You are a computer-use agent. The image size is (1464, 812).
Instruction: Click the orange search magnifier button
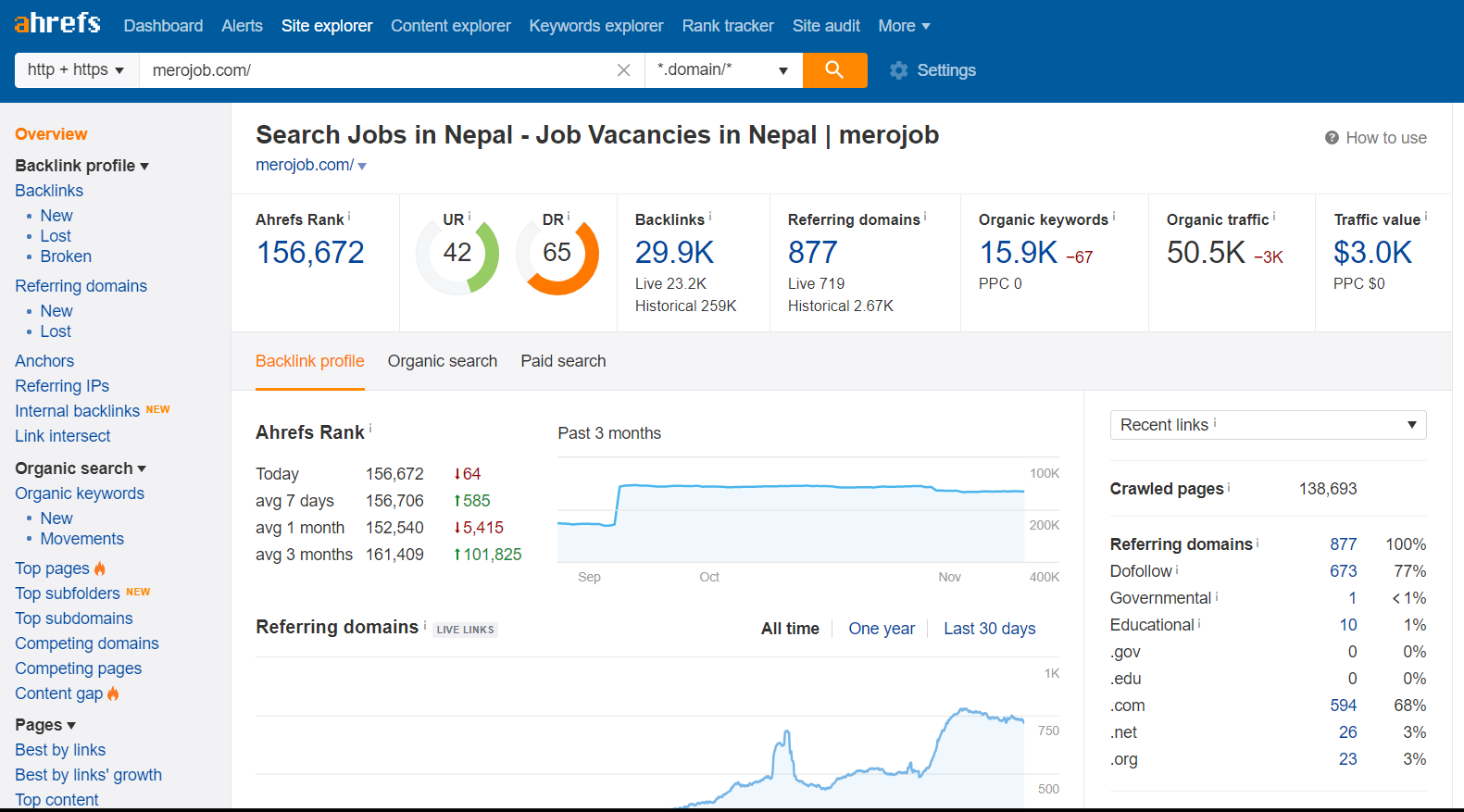click(x=834, y=70)
